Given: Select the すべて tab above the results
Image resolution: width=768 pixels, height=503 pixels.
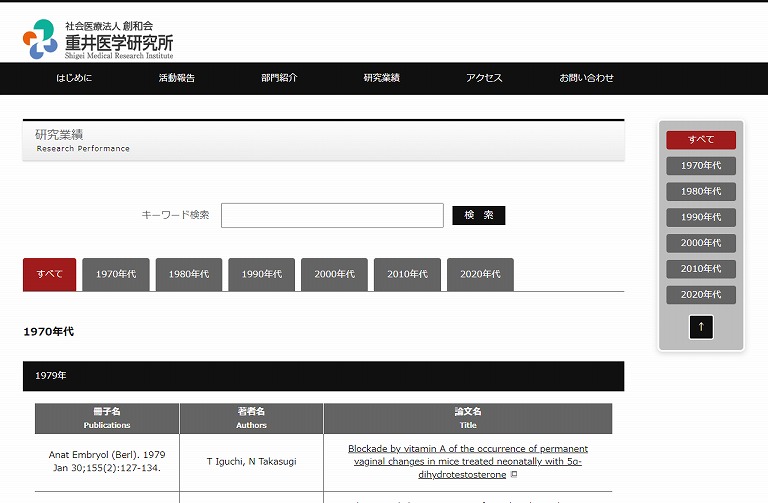Looking at the screenshot, I should point(49,274).
